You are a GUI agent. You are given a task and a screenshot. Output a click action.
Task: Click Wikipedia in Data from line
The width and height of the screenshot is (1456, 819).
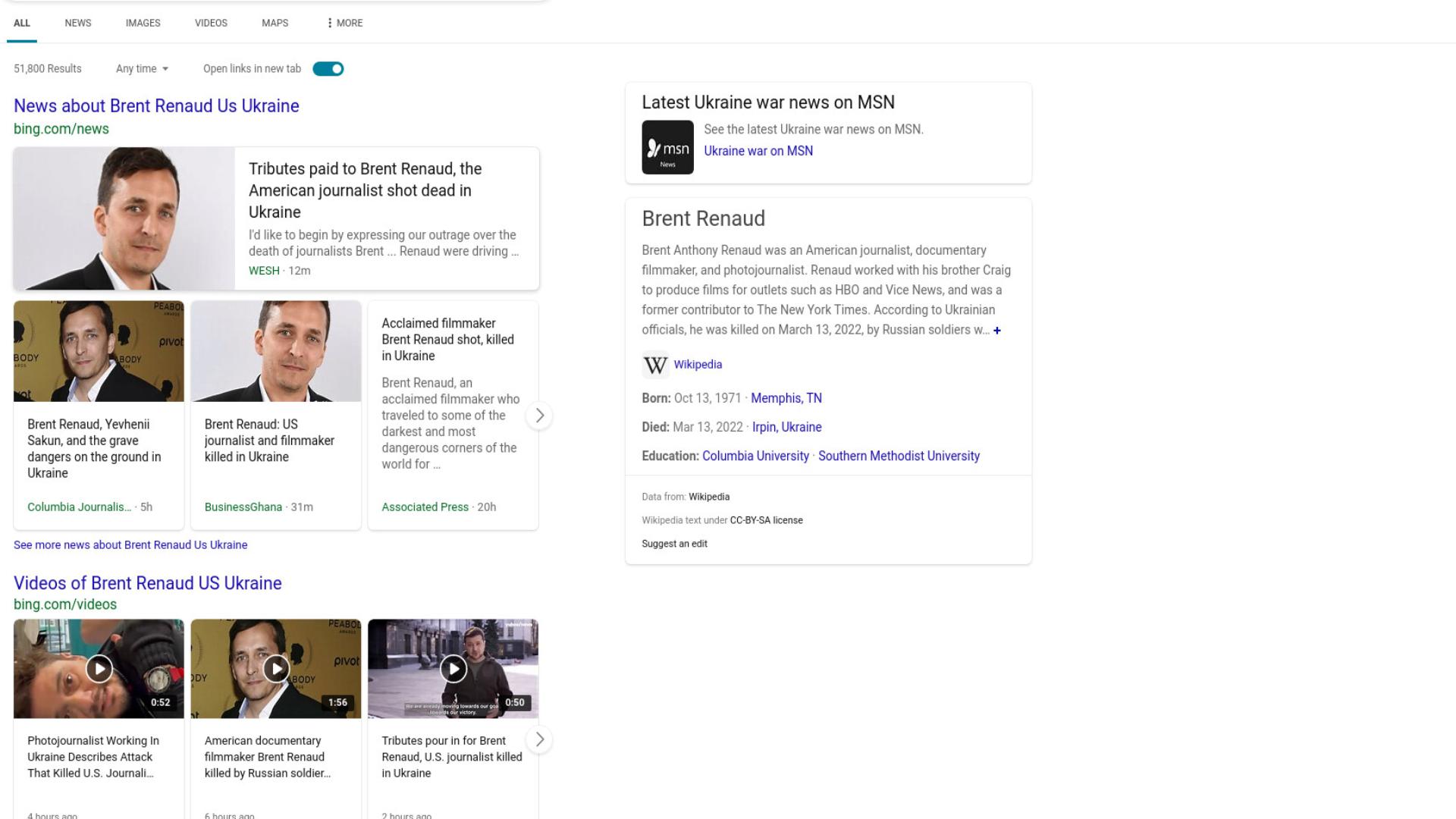coord(709,497)
